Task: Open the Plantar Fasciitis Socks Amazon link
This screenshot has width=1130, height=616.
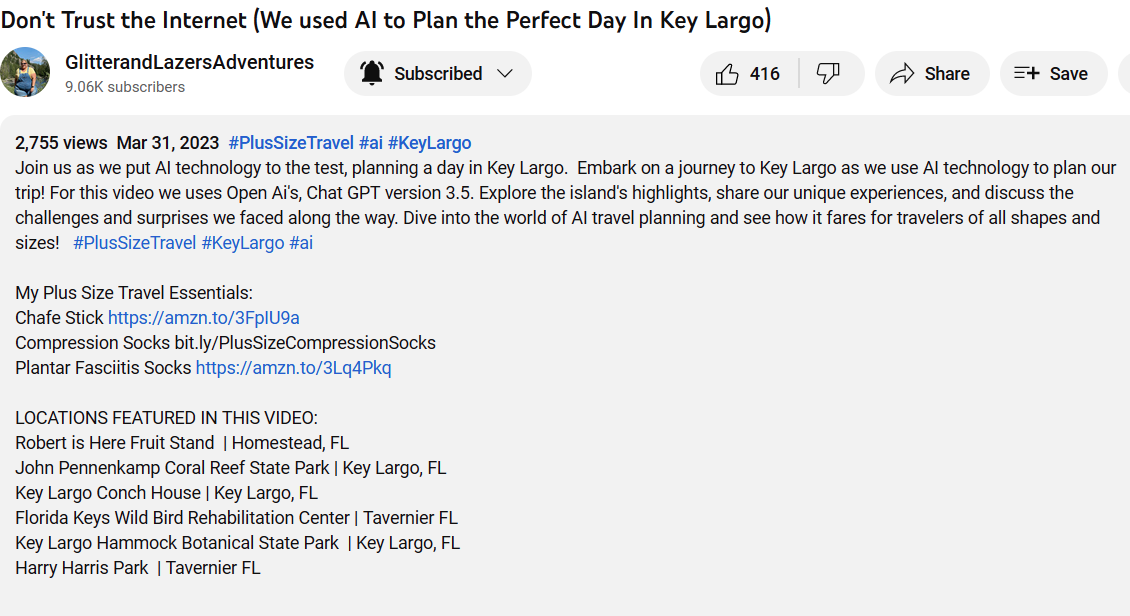Action: coord(293,368)
